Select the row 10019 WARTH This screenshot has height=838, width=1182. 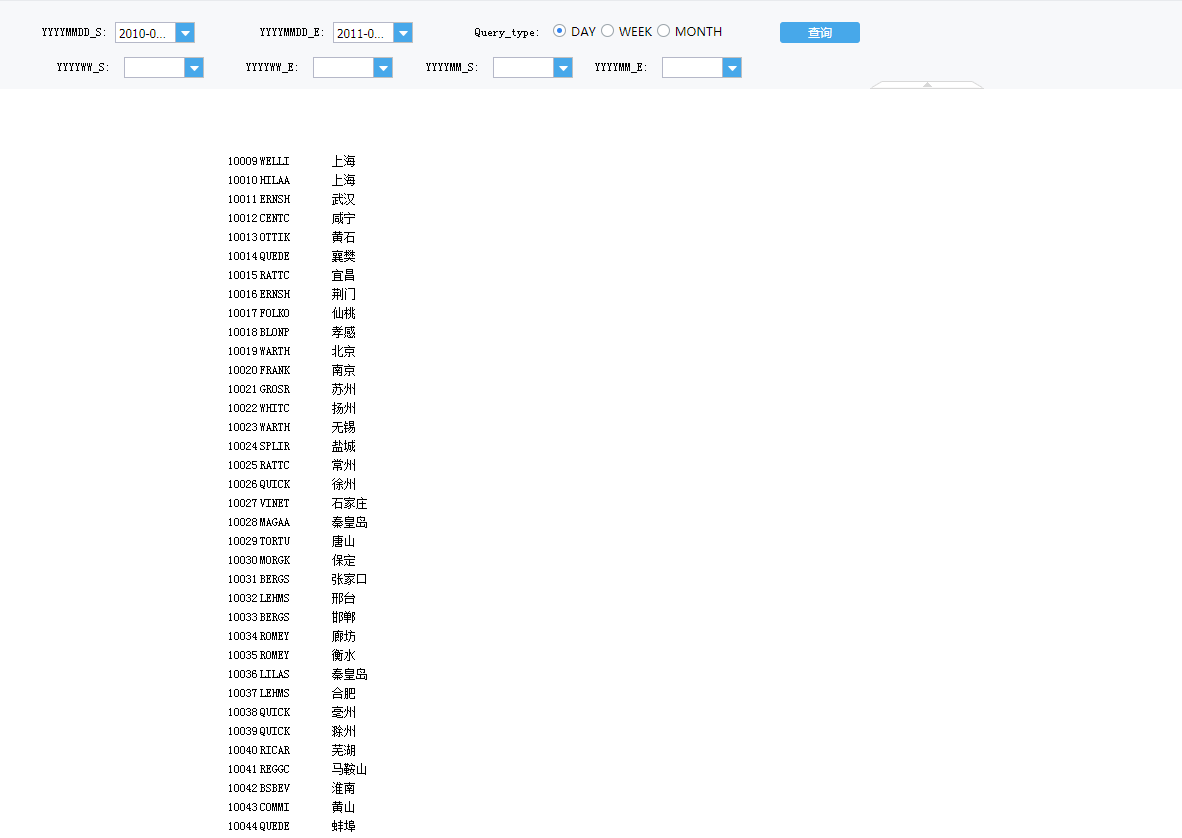click(292, 351)
